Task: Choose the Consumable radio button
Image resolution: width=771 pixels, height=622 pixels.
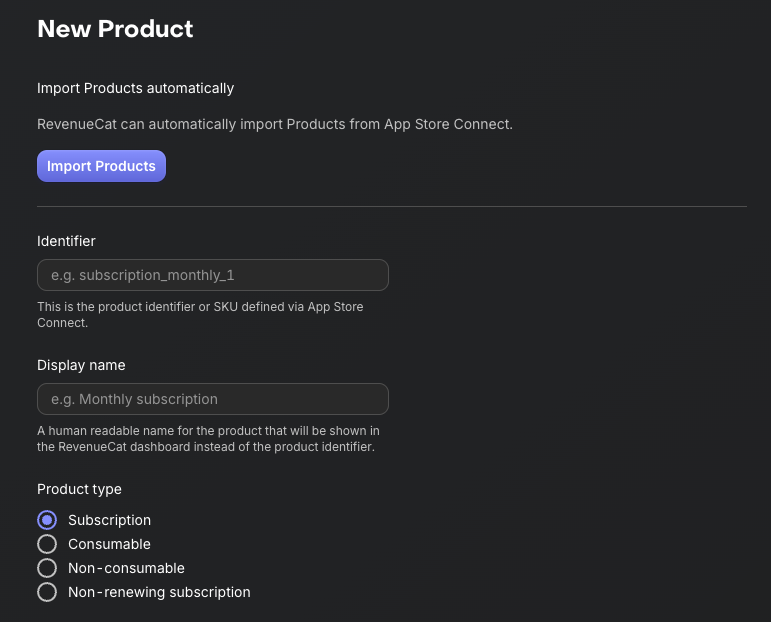Action: (47, 544)
